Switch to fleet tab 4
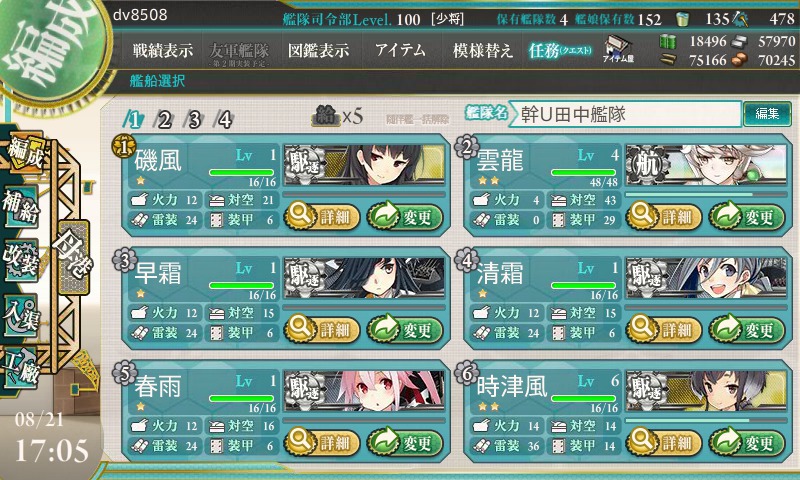 point(225,120)
